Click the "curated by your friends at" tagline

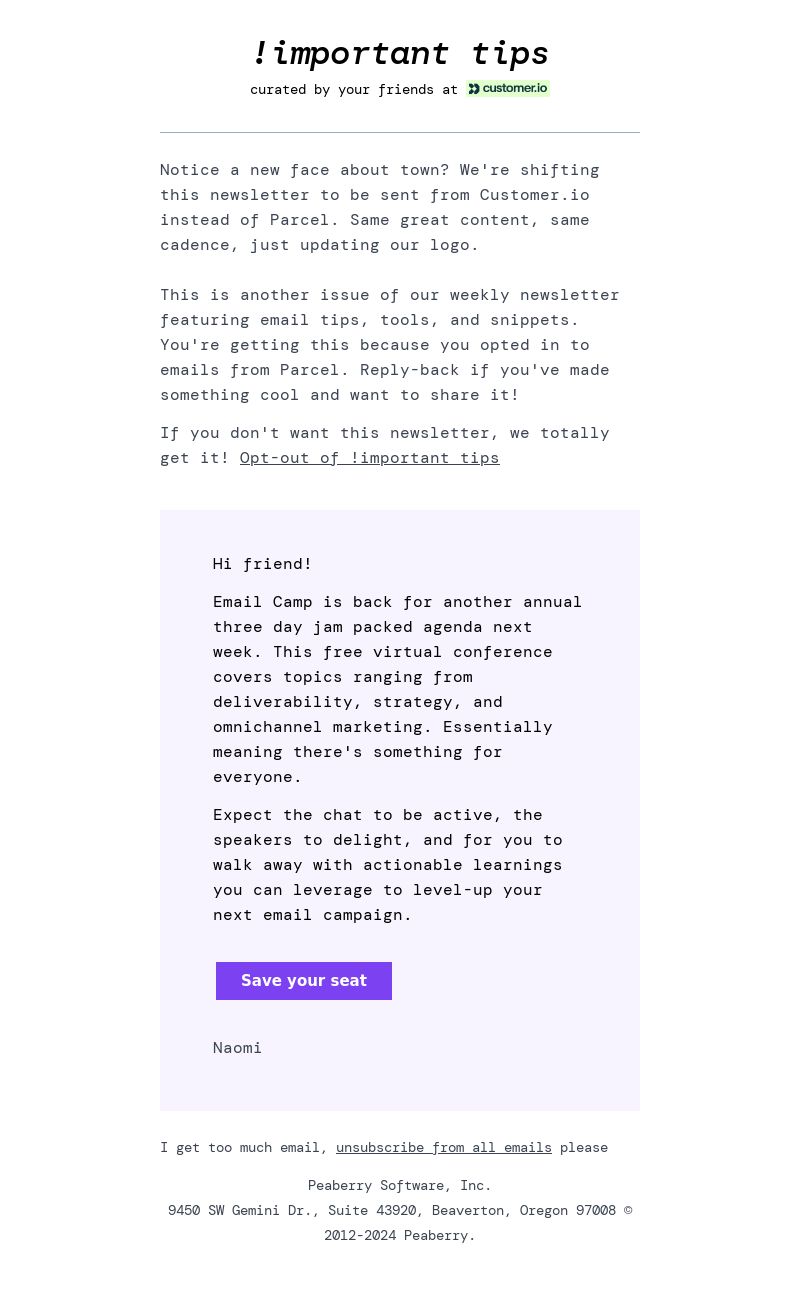[354, 90]
